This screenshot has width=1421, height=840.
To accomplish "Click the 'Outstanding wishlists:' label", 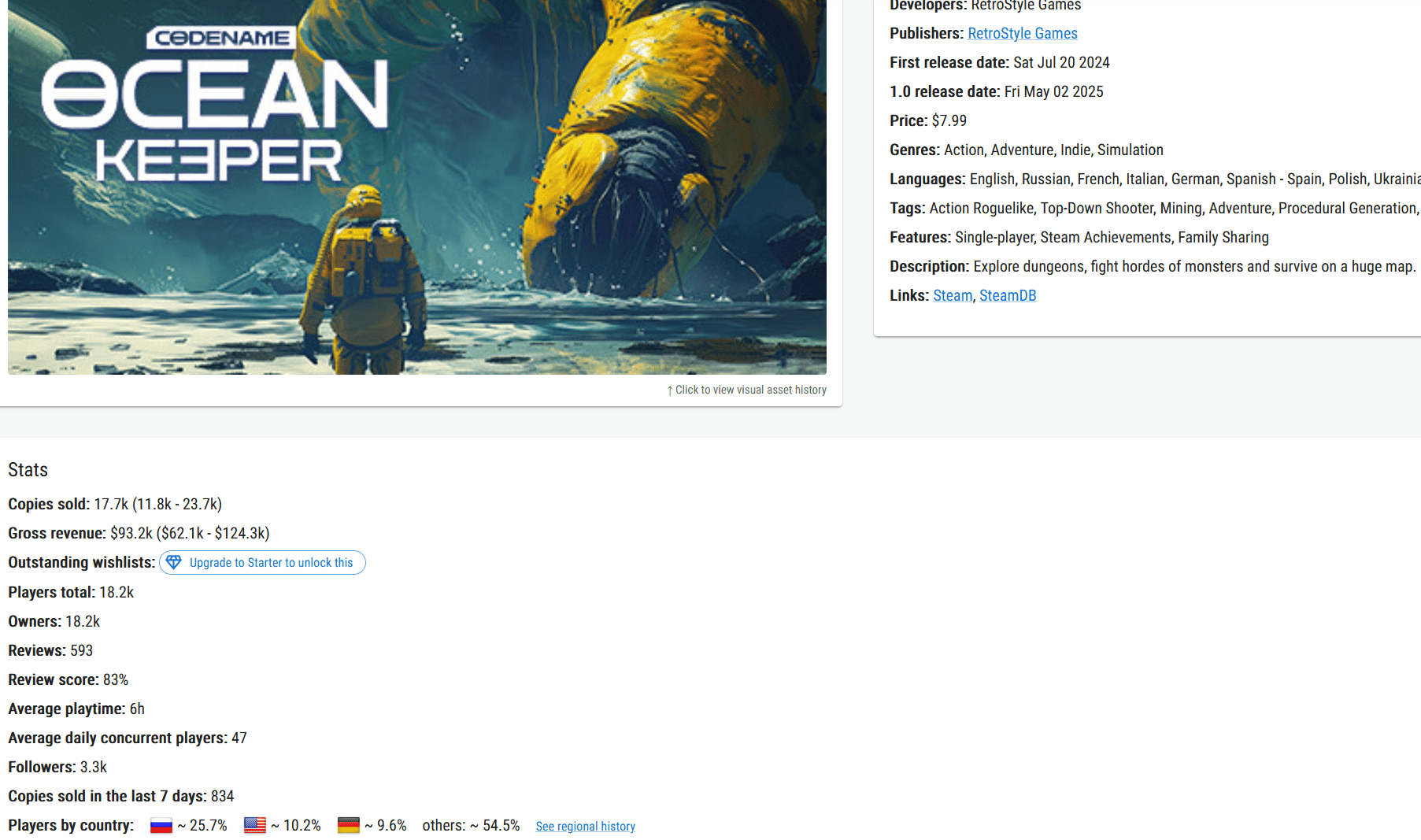I will click(x=82, y=562).
